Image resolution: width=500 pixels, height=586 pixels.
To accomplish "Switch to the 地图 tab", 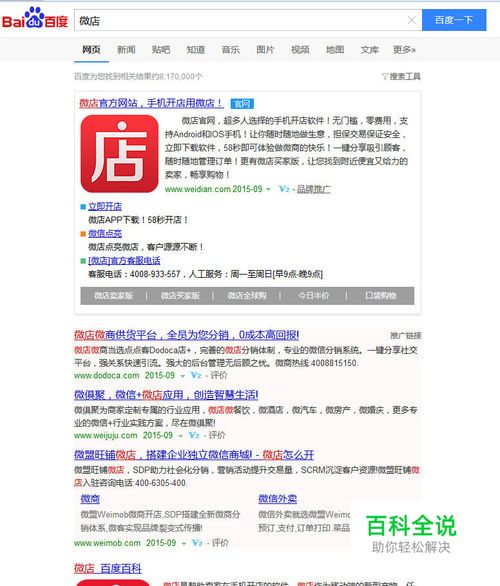I will (335, 50).
